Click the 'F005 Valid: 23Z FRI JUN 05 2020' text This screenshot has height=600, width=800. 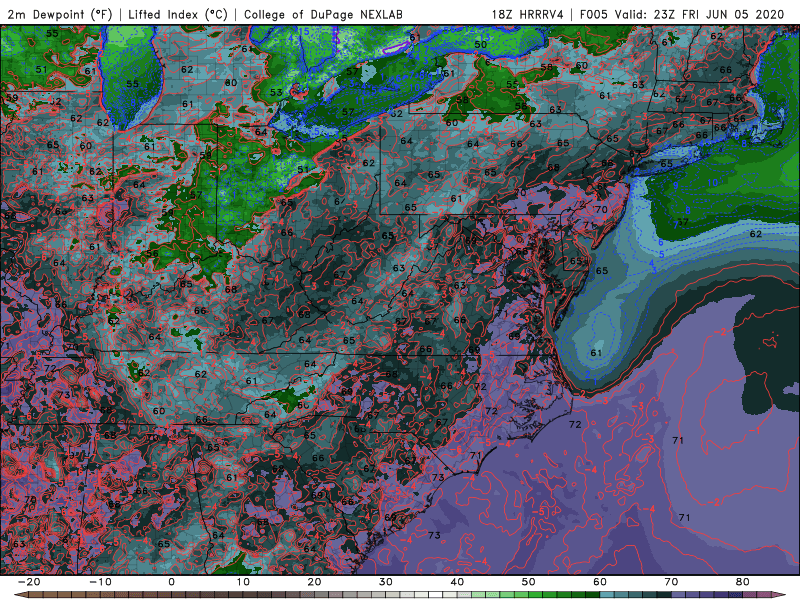(x=682, y=15)
